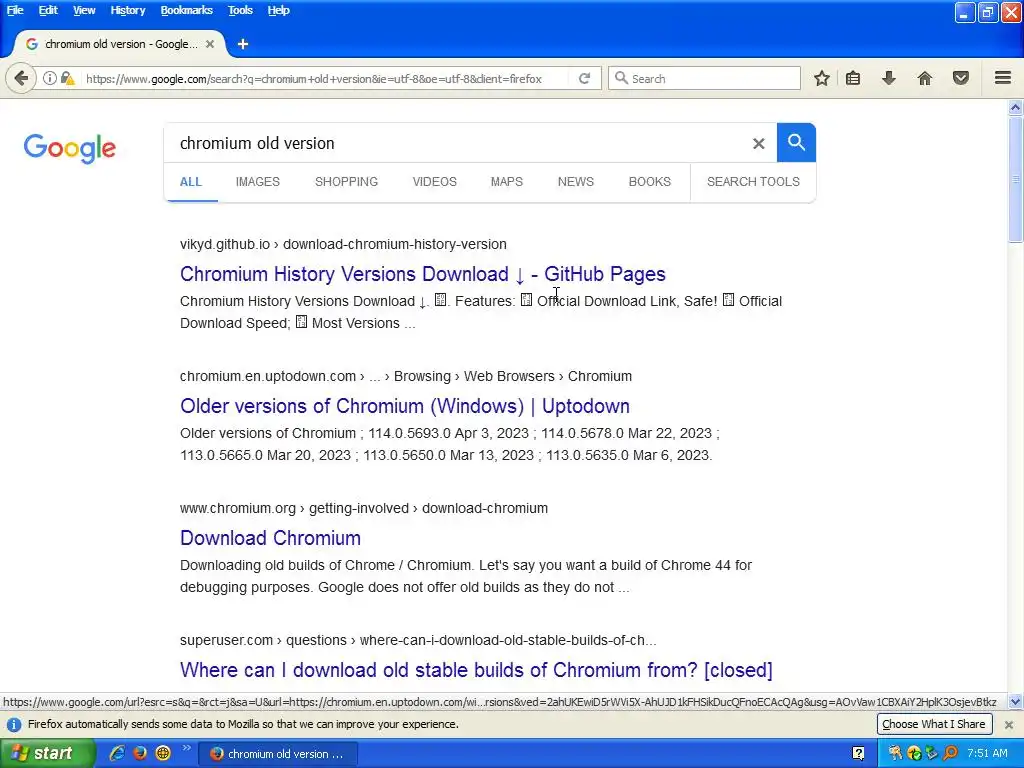Open the third quick launch globe icon
The image size is (1024, 768).
[163, 753]
